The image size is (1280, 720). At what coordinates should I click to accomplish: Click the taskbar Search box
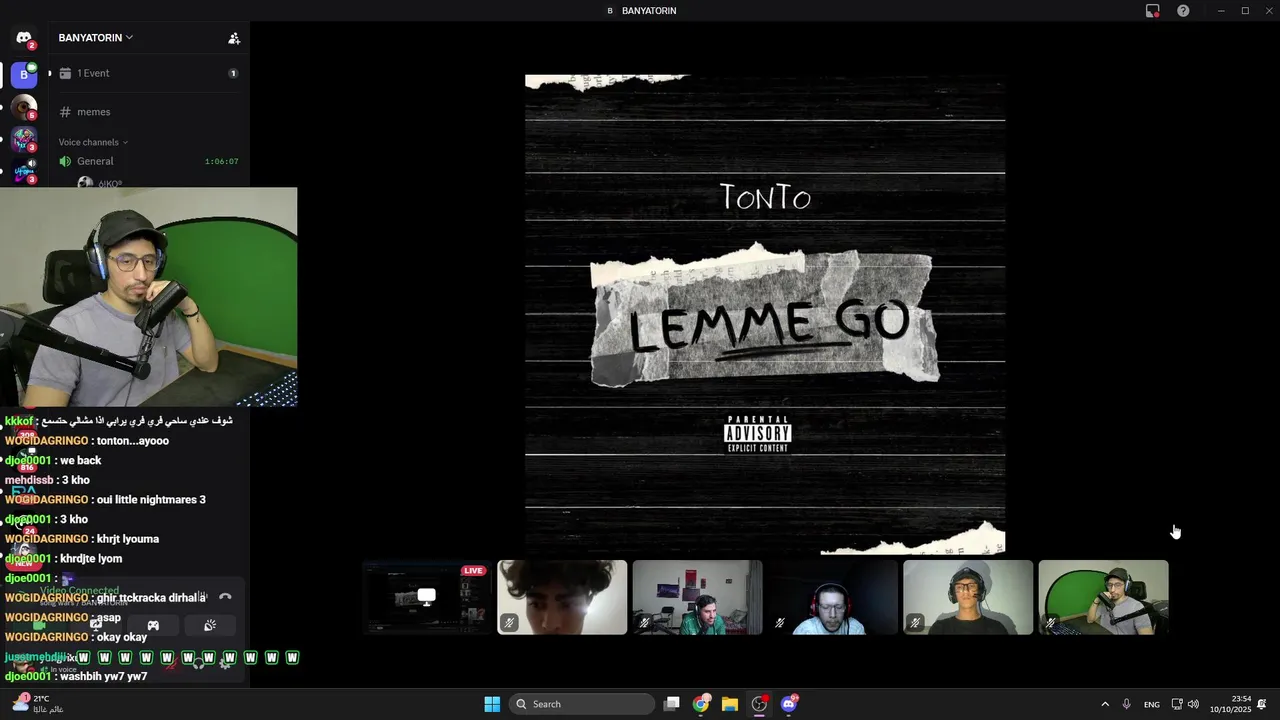tap(583, 704)
